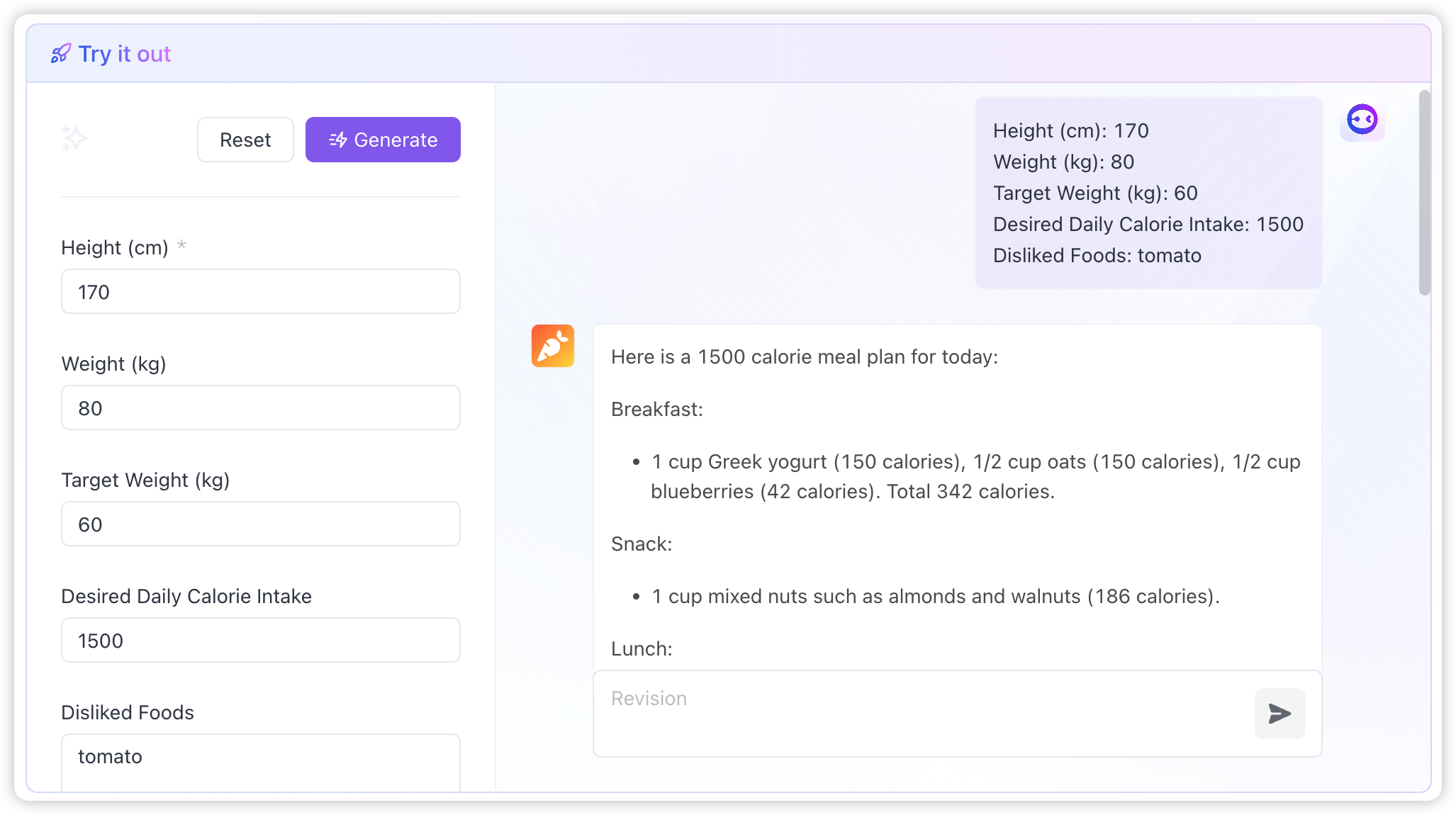Click into the Weight (kg) field

click(261, 407)
